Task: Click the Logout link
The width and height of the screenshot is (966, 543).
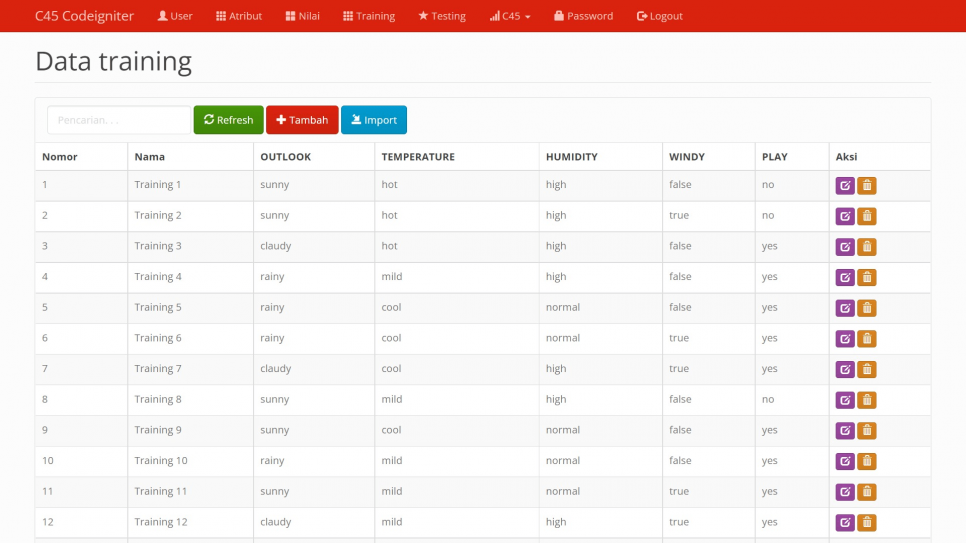Action: 659,16
